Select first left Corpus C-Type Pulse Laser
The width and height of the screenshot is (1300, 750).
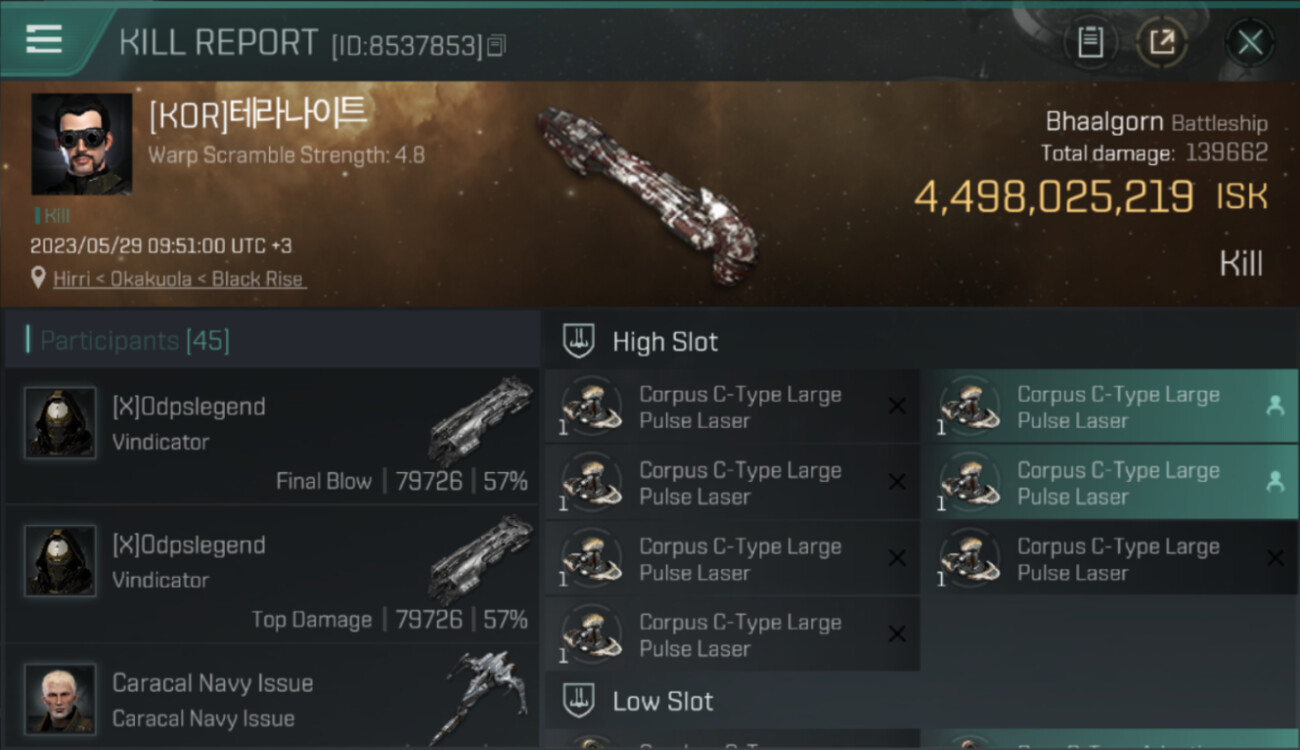pyautogui.click(x=732, y=407)
